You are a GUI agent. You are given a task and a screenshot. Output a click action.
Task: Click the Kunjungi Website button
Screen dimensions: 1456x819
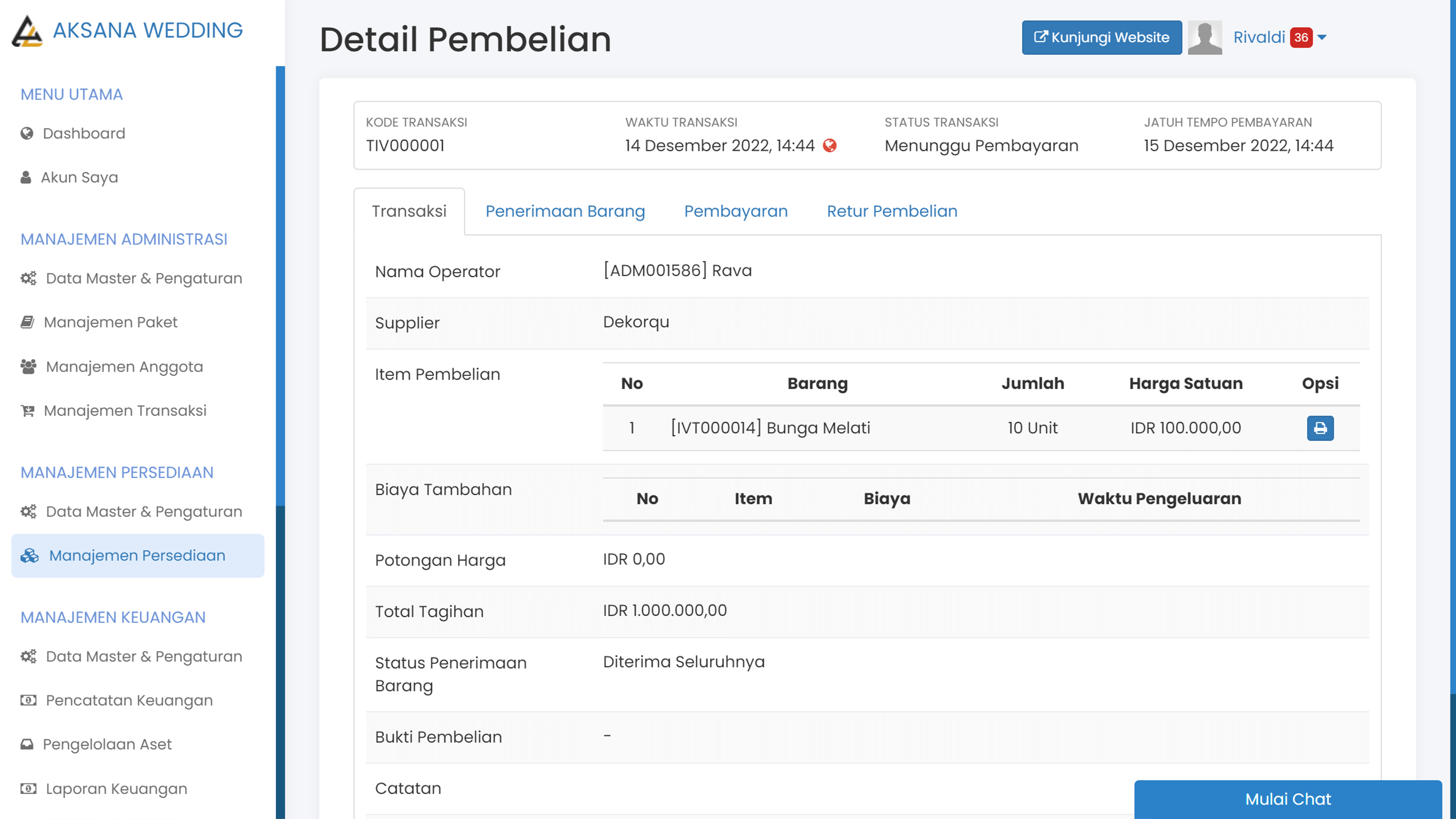tap(1101, 37)
